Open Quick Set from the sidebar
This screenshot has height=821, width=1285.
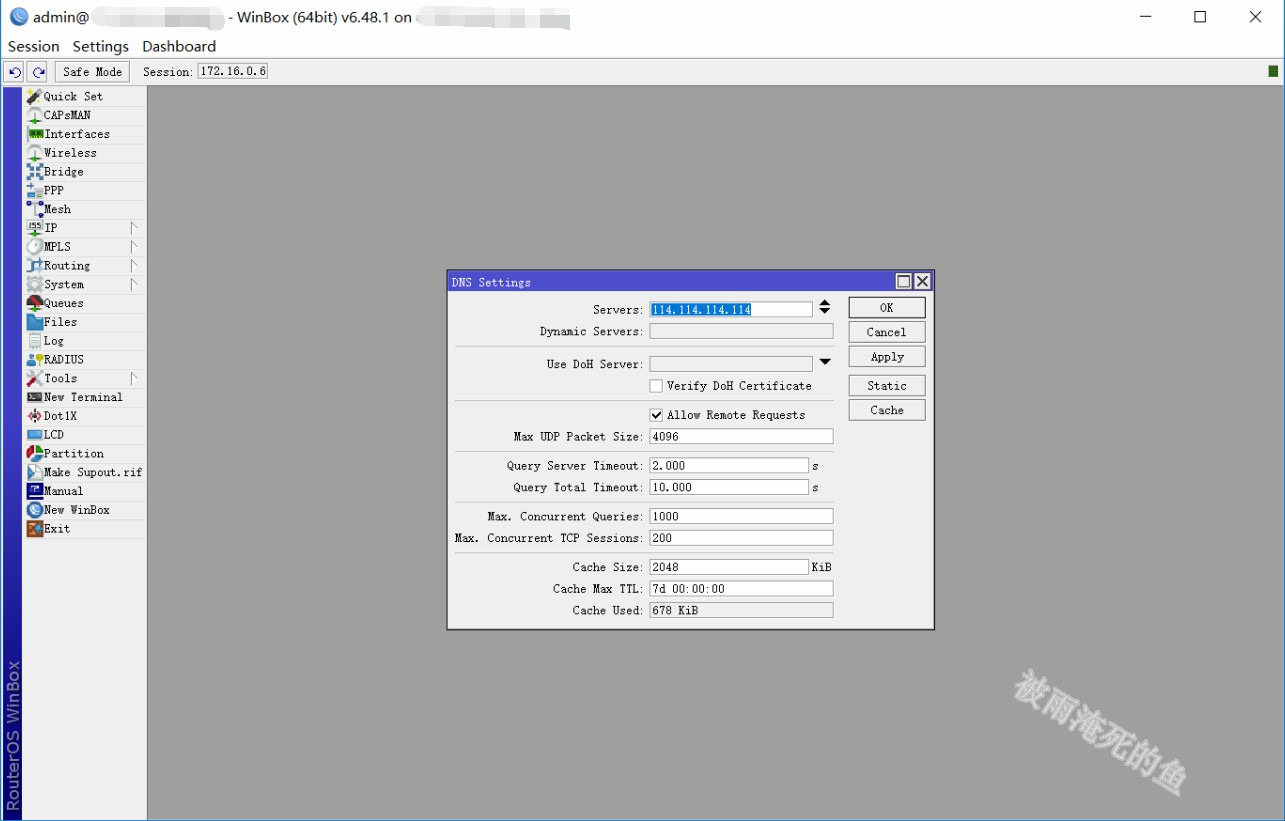(x=72, y=96)
